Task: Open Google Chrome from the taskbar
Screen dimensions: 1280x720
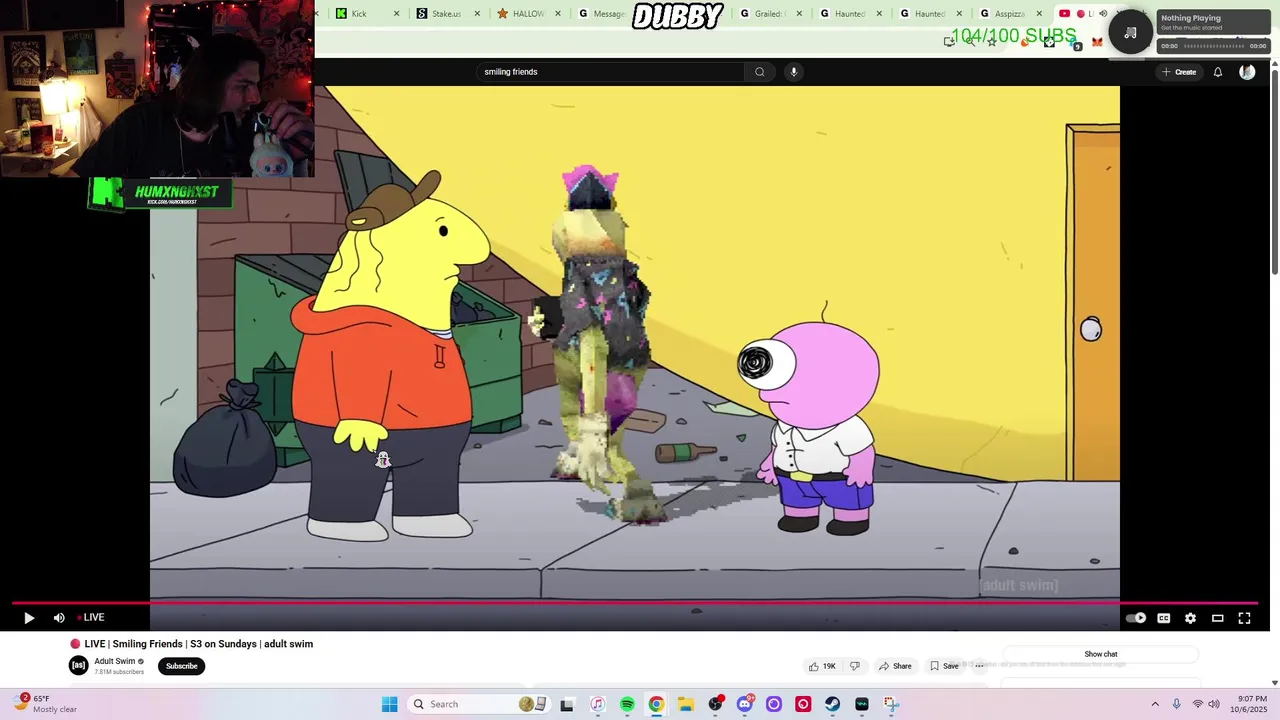Action: click(x=656, y=704)
